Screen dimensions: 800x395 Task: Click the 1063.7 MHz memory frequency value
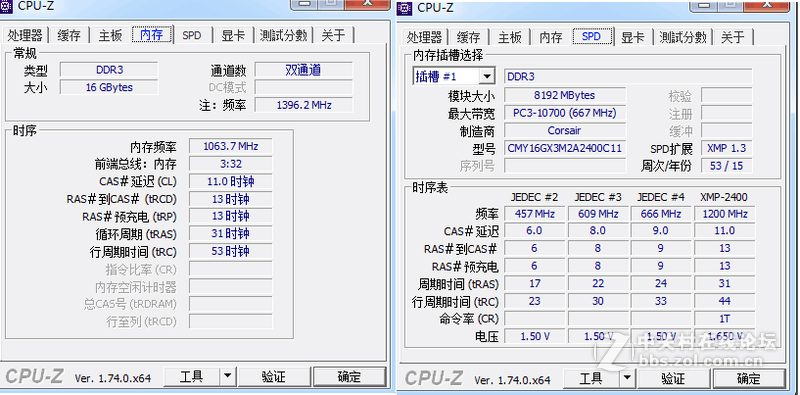[231, 146]
